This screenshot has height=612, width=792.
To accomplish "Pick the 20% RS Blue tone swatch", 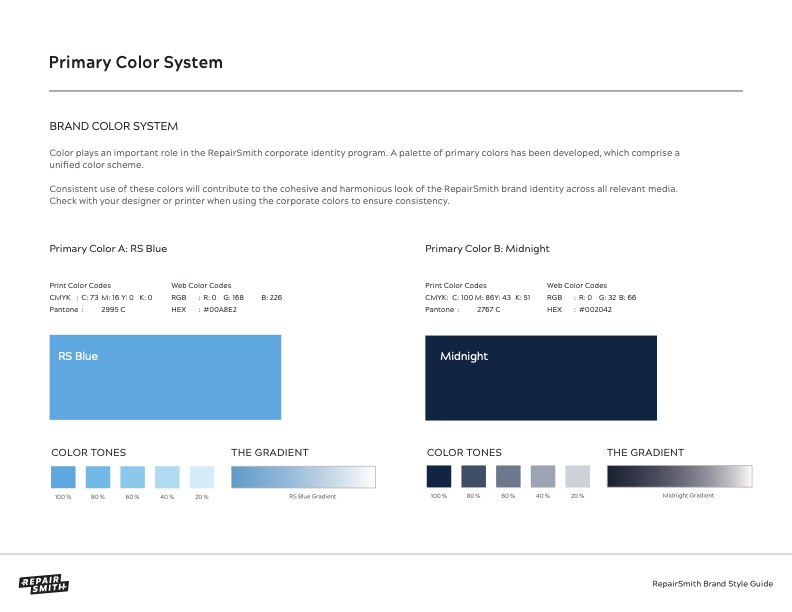I will [201, 476].
